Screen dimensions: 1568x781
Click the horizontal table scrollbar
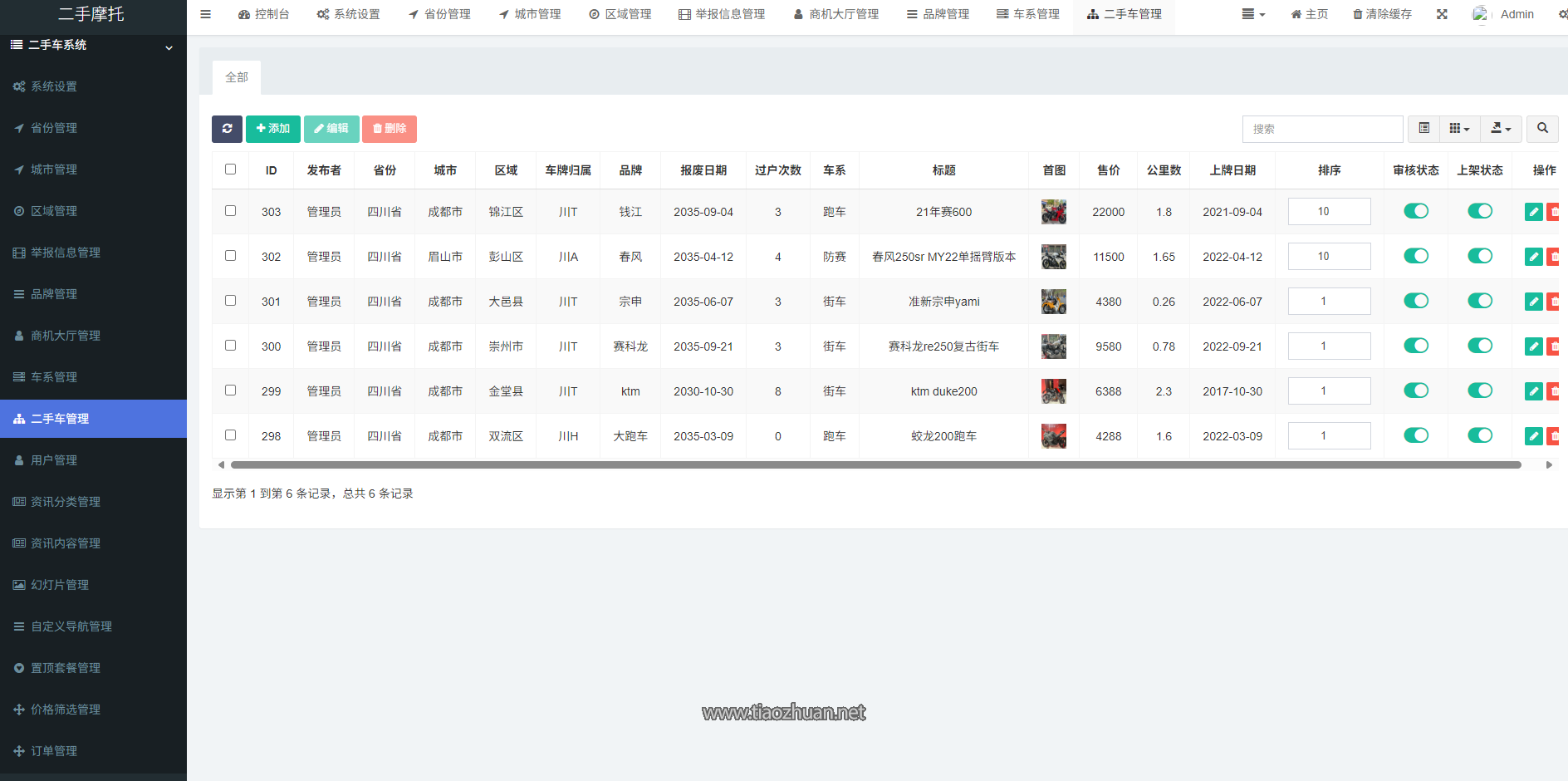[x=875, y=465]
